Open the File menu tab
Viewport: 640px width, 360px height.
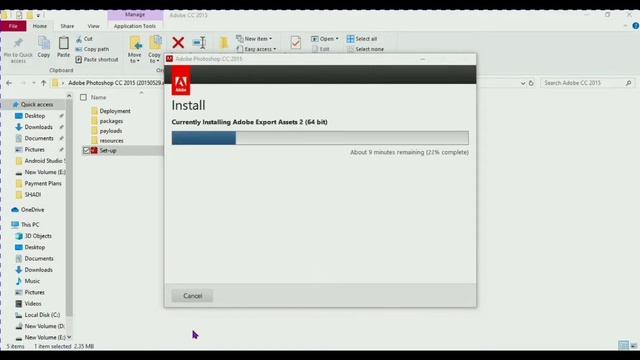13,26
